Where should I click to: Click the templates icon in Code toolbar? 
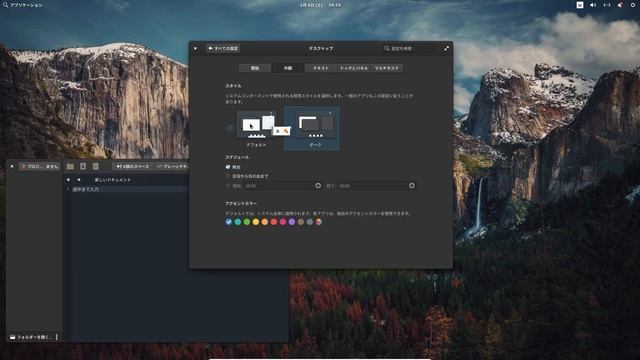[83, 167]
